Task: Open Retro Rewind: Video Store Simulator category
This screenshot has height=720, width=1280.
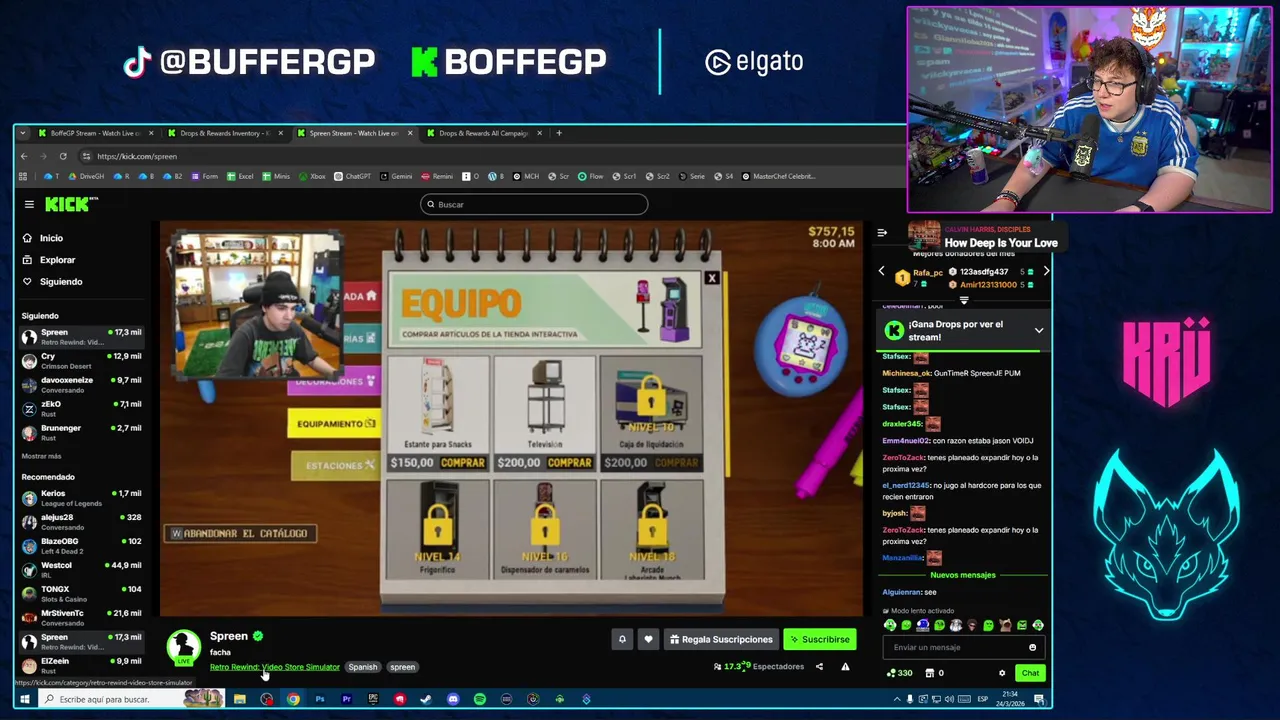Action: pyautogui.click(x=275, y=667)
